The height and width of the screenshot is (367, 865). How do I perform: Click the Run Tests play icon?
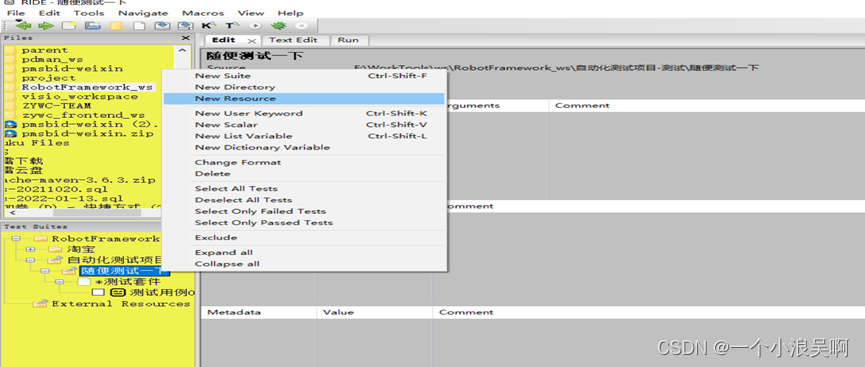click(x=255, y=25)
